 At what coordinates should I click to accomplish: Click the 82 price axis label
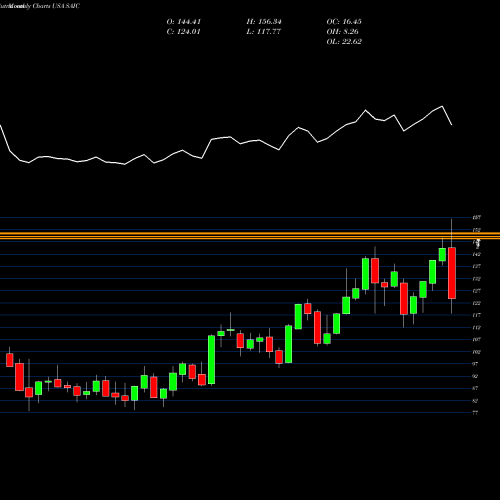click(x=476, y=400)
